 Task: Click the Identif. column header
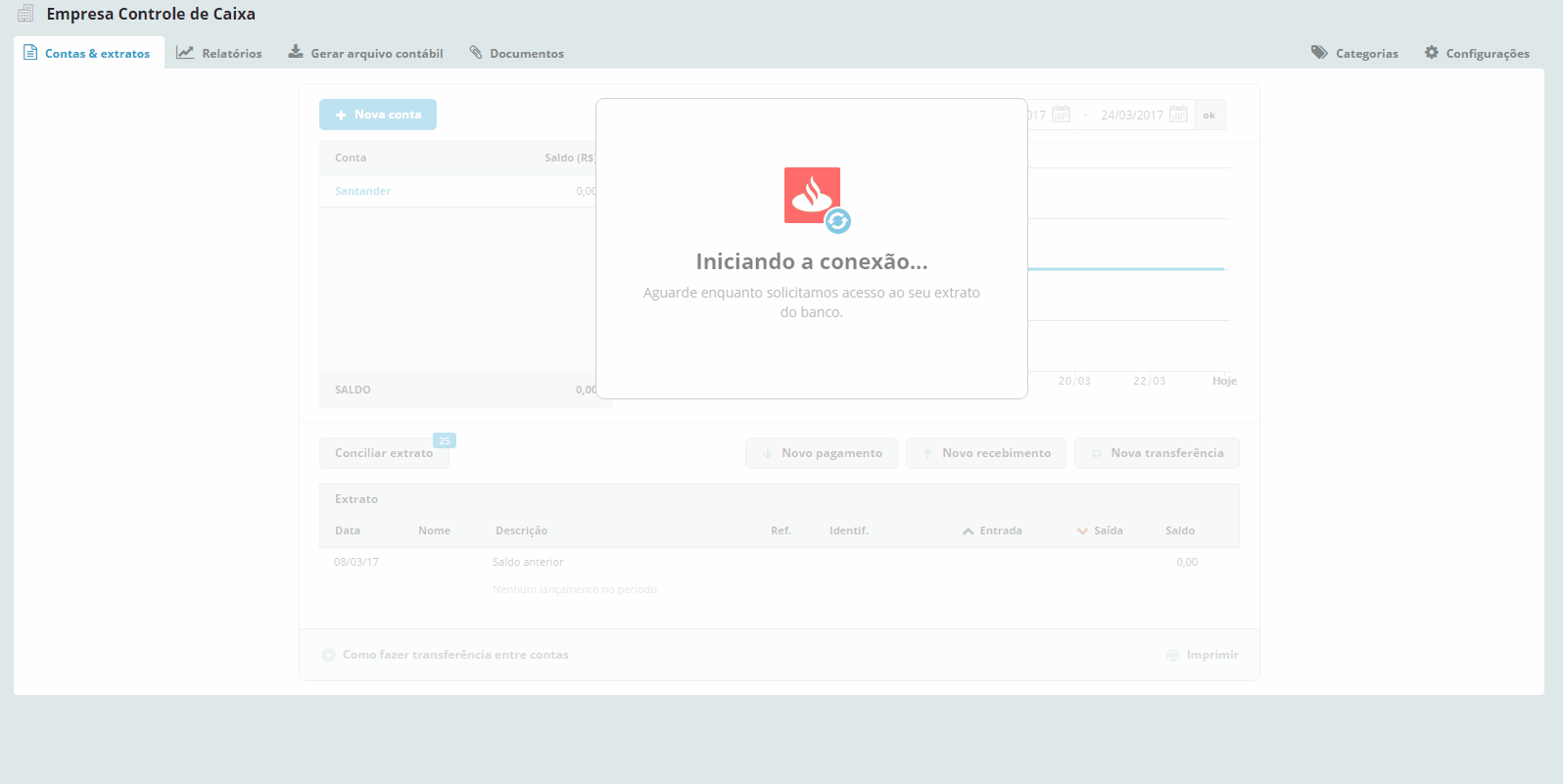(849, 530)
